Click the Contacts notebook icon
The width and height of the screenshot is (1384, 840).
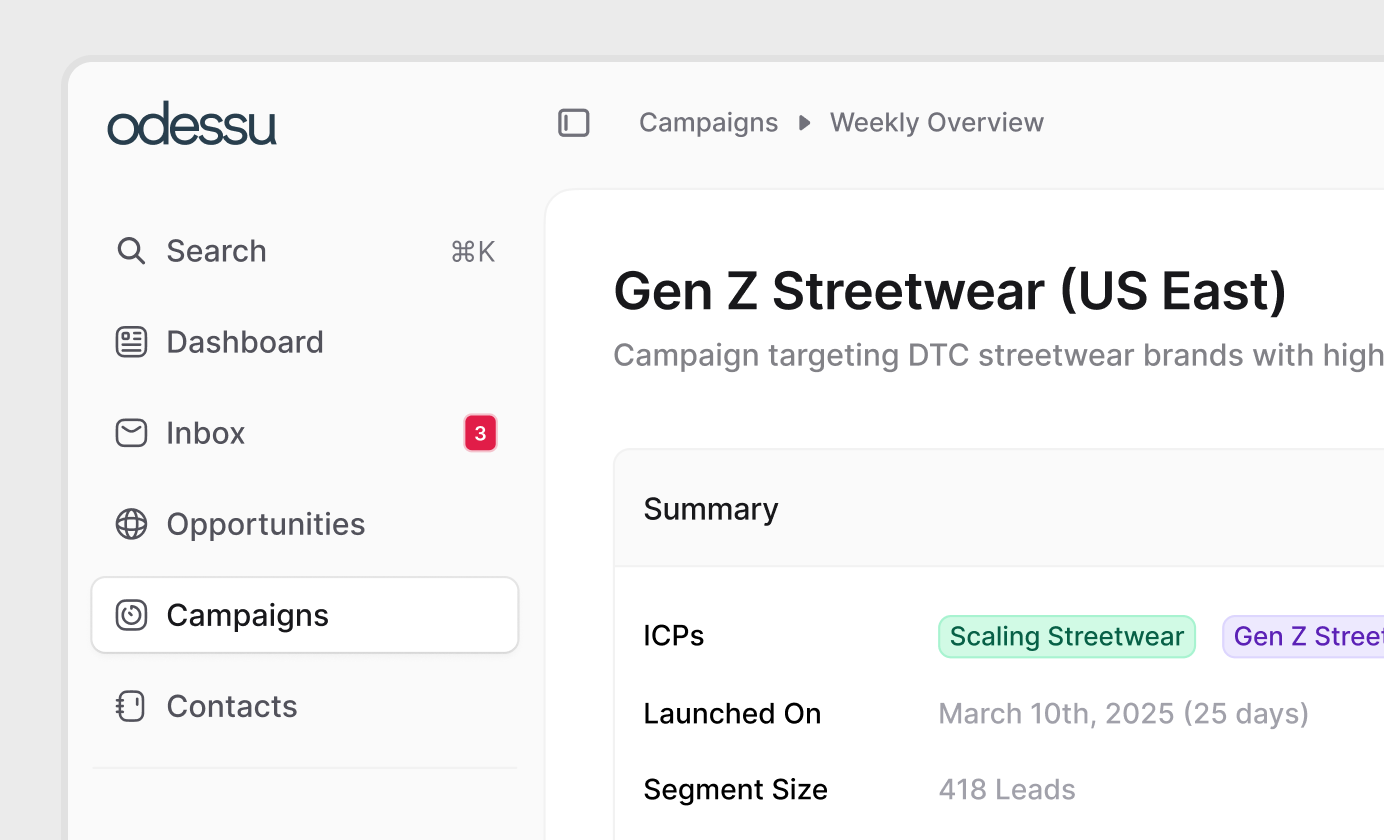131,706
